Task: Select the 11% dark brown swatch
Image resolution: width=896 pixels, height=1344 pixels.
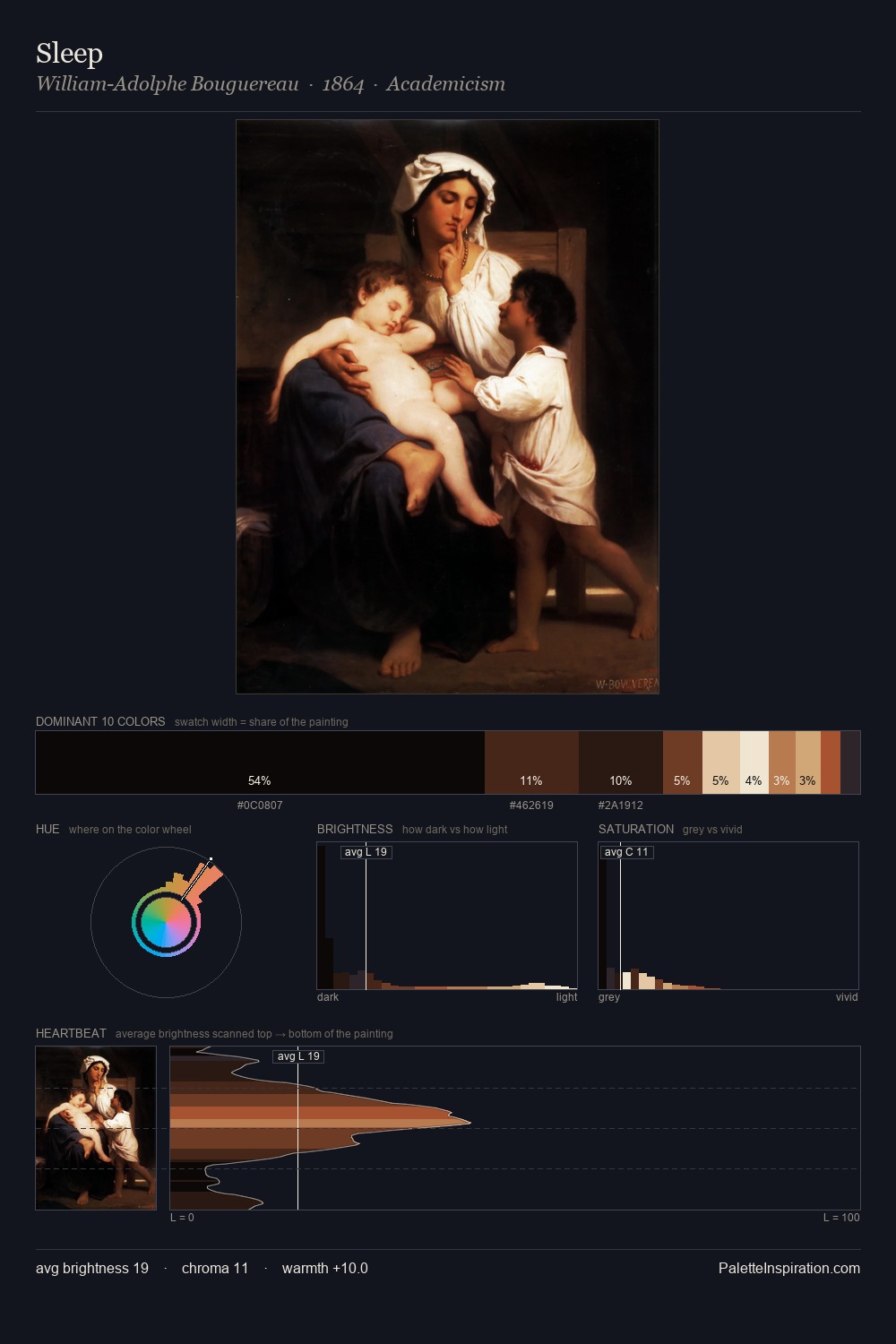Action: pos(531,762)
